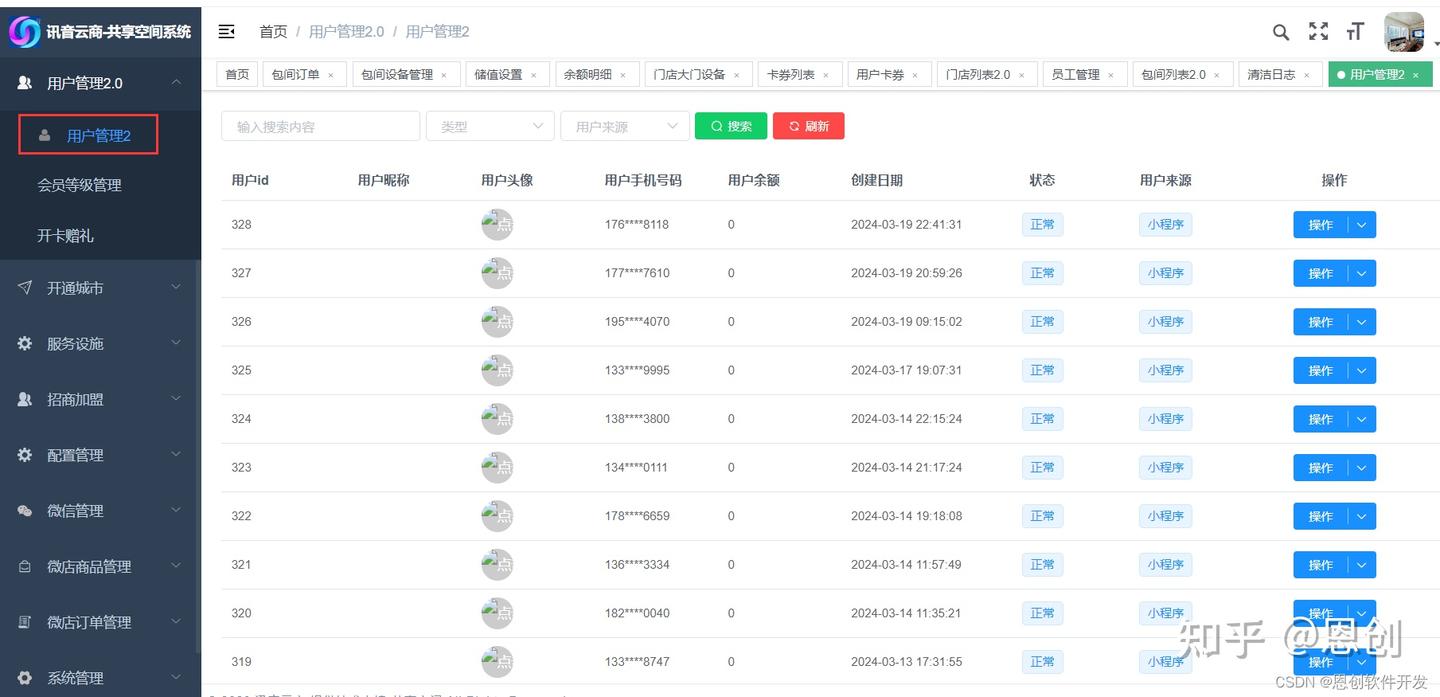Open the user profile avatar menu

[1404, 32]
